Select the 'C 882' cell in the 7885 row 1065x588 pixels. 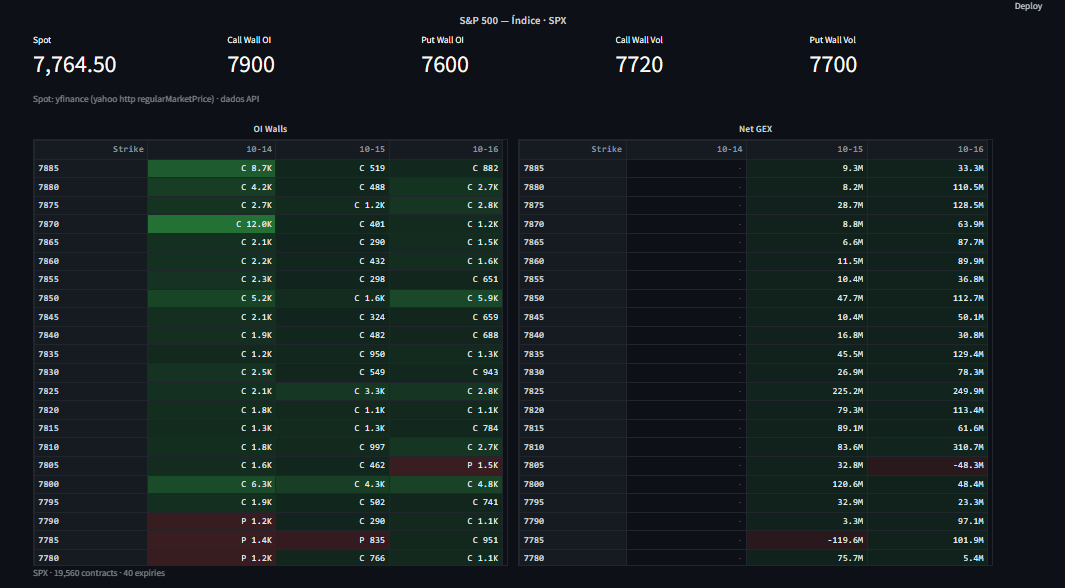(x=446, y=168)
